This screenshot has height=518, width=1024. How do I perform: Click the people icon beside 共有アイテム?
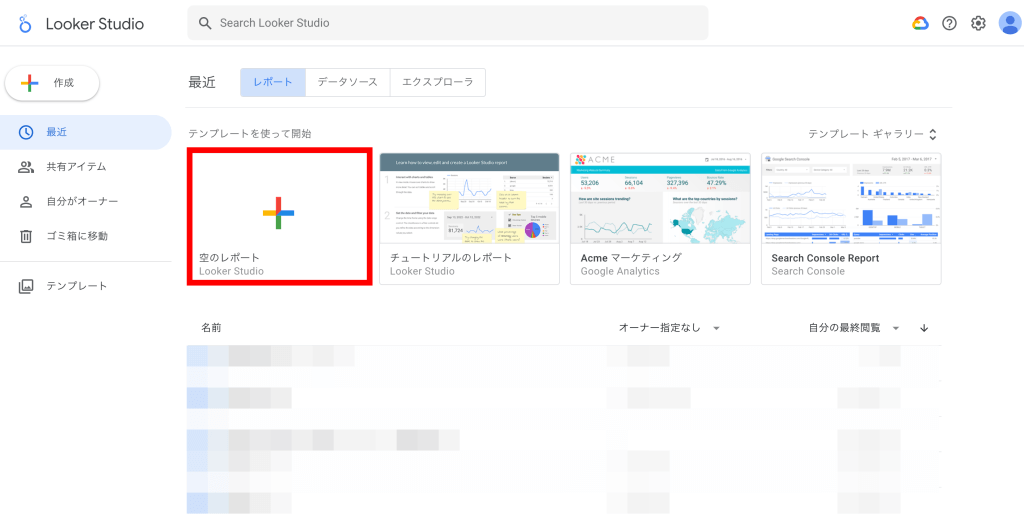click(x=25, y=167)
